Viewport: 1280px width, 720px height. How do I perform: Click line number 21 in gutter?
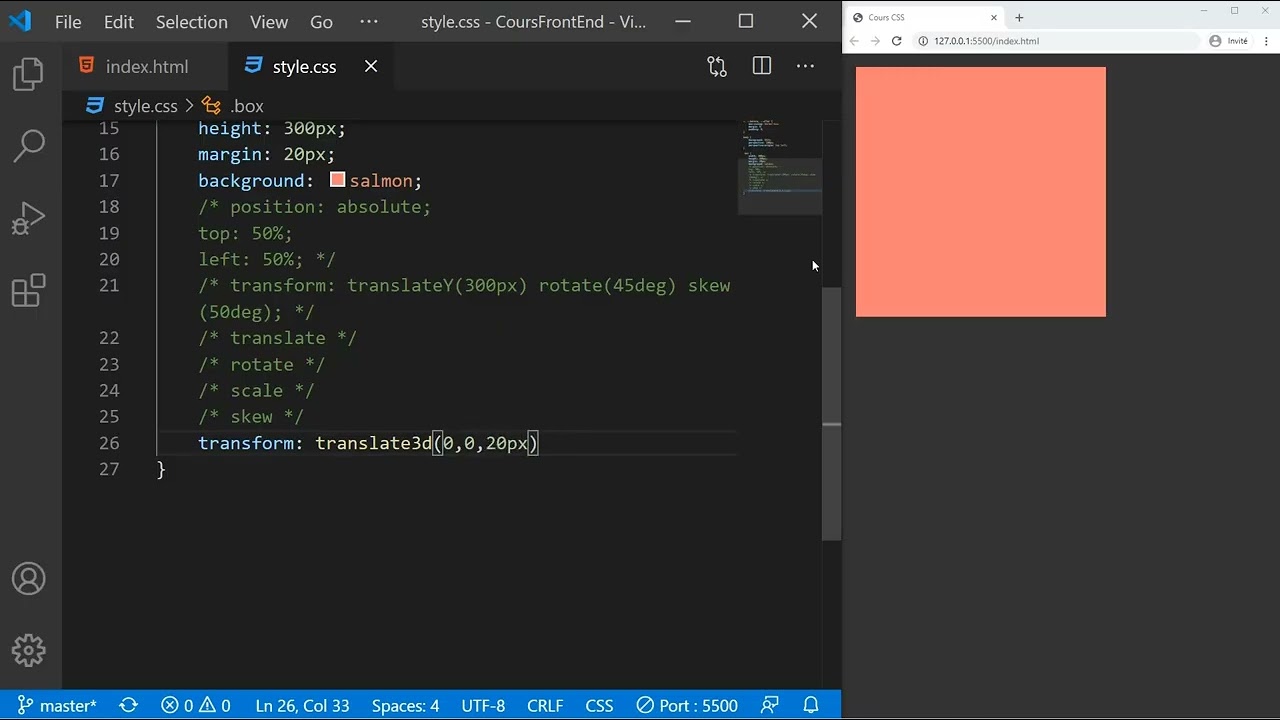click(109, 285)
